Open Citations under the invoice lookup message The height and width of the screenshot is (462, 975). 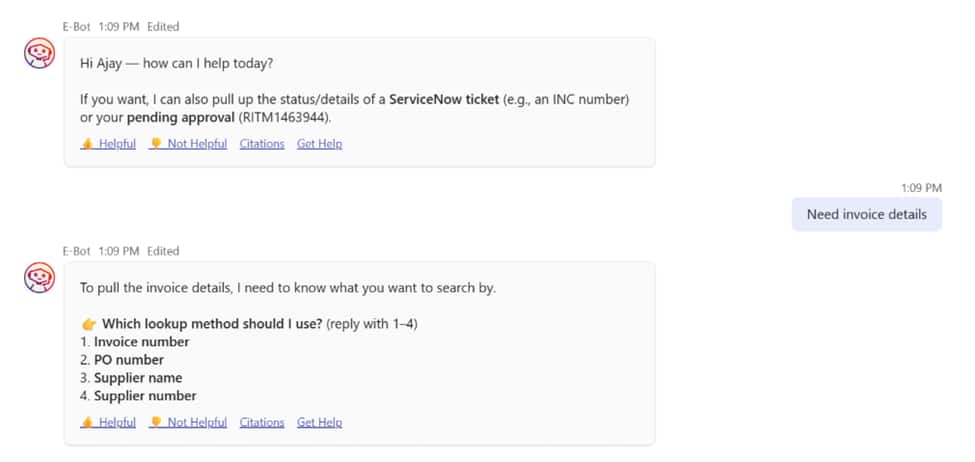coord(262,422)
